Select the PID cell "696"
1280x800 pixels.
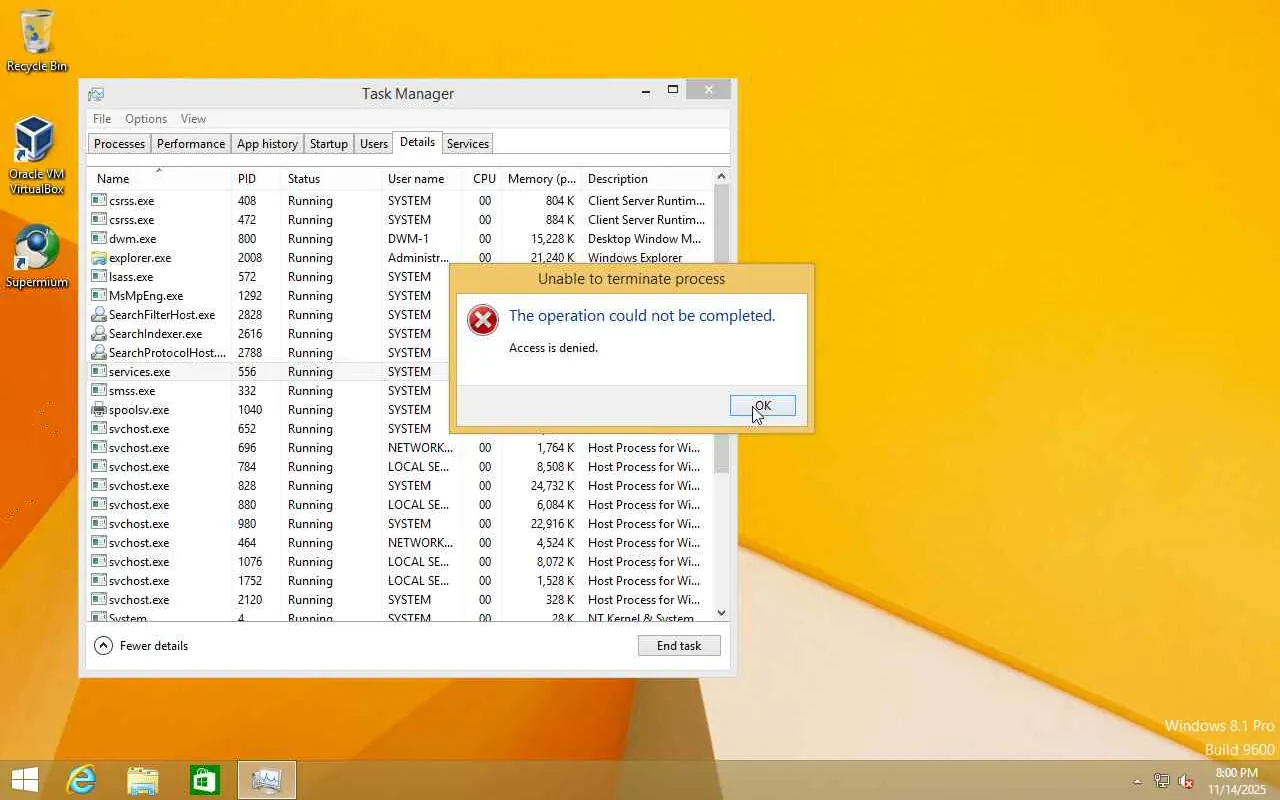coord(247,447)
